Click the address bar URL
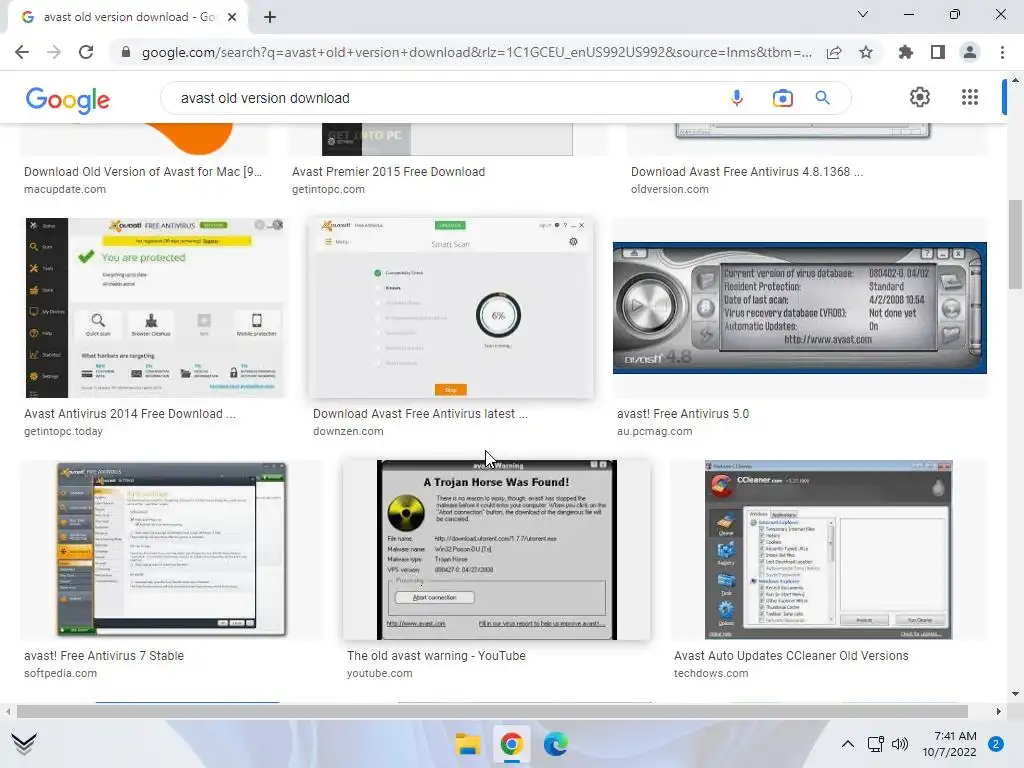The image size is (1024, 768). click(x=477, y=52)
